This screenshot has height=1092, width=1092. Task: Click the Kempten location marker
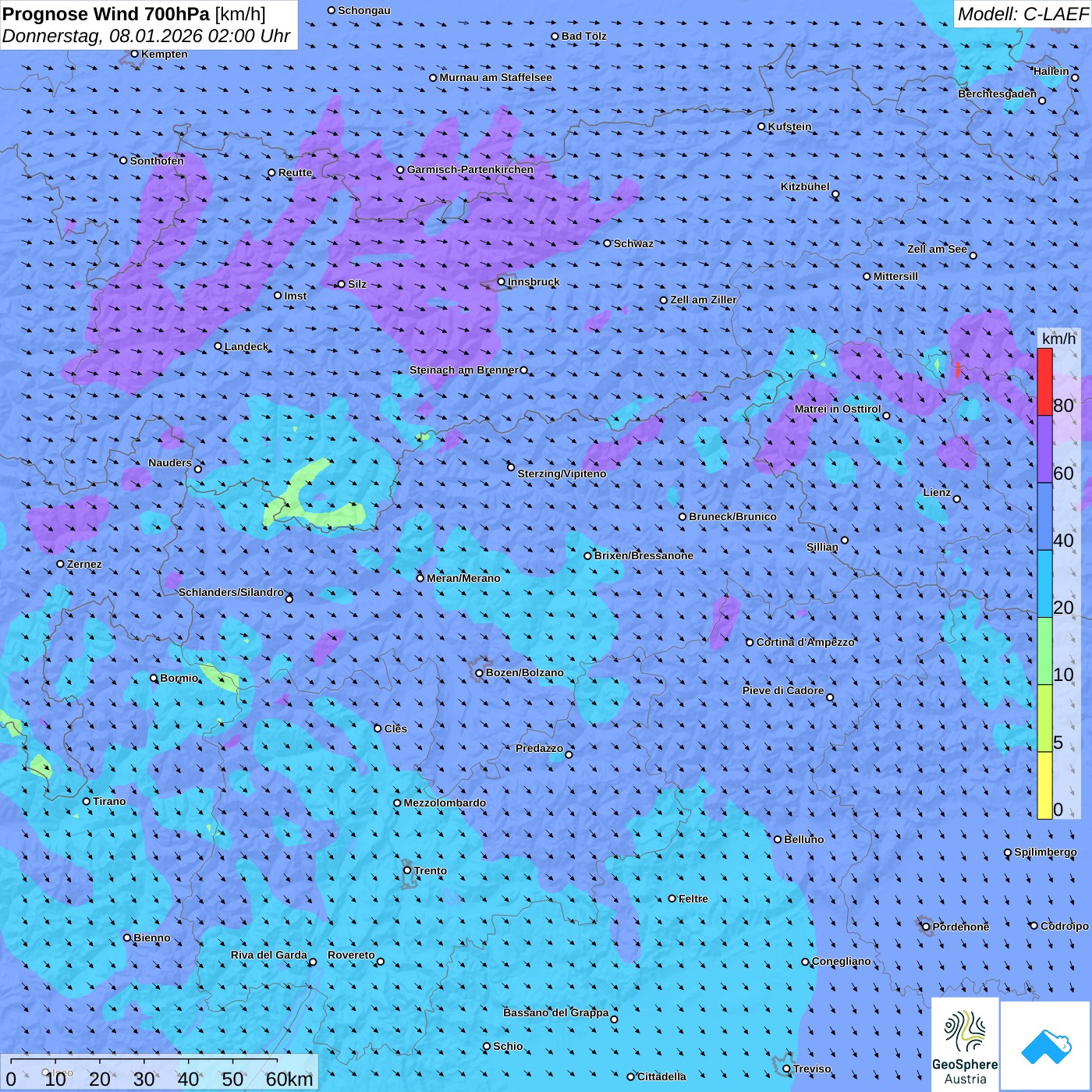coord(134,54)
